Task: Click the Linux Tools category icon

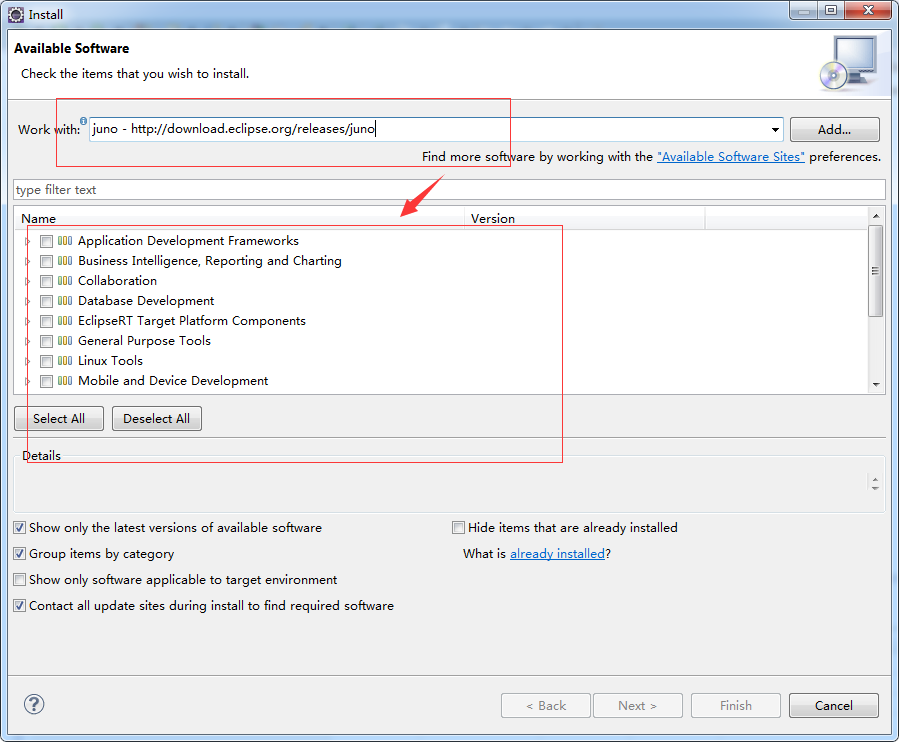Action: click(65, 361)
